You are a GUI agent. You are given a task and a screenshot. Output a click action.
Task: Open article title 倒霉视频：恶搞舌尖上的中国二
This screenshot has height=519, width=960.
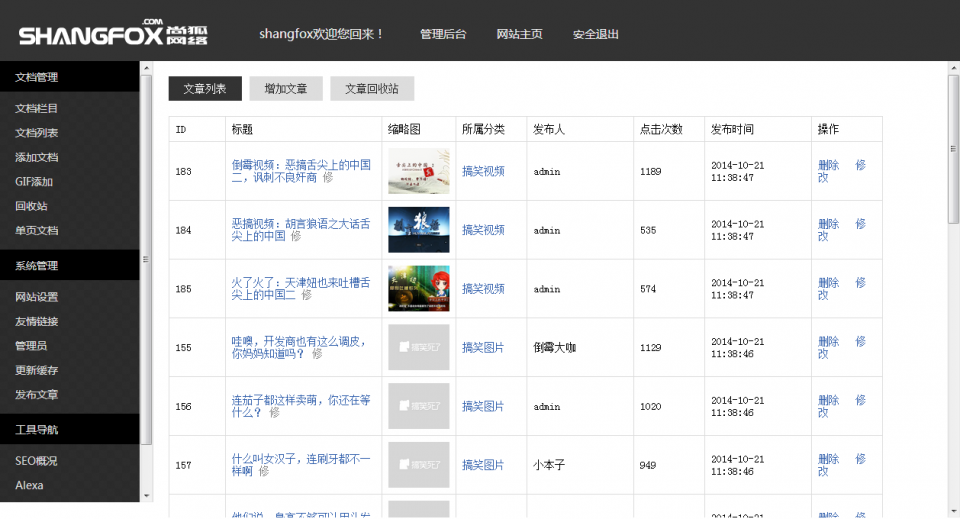pos(301,171)
